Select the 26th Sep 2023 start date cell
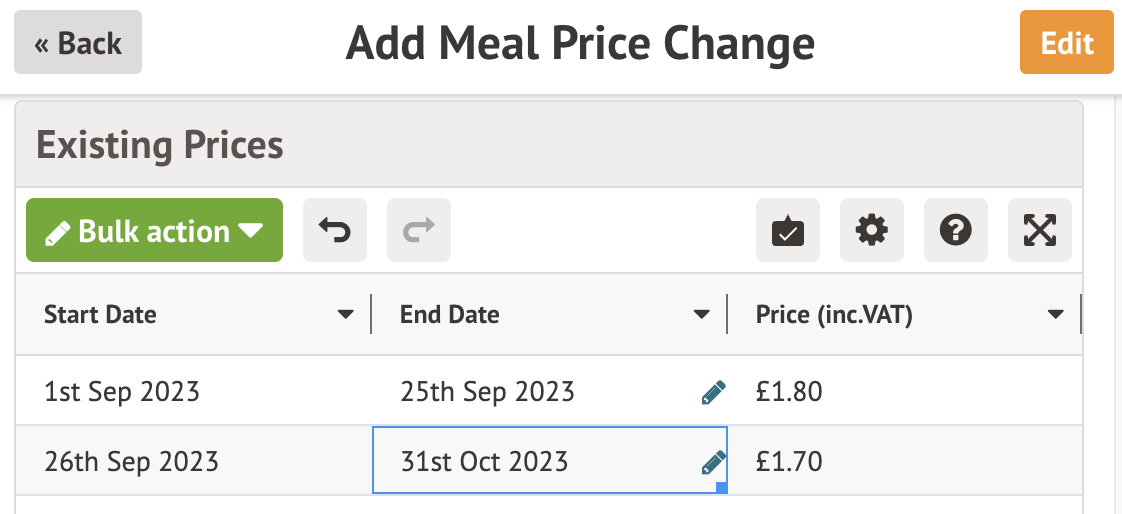Image resolution: width=1122 pixels, height=514 pixels. pyautogui.click(x=131, y=461)
